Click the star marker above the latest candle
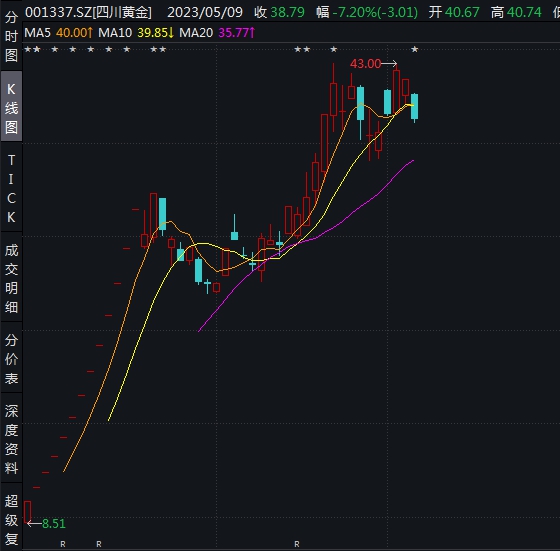The image size is (560, 551). [414, 49]
